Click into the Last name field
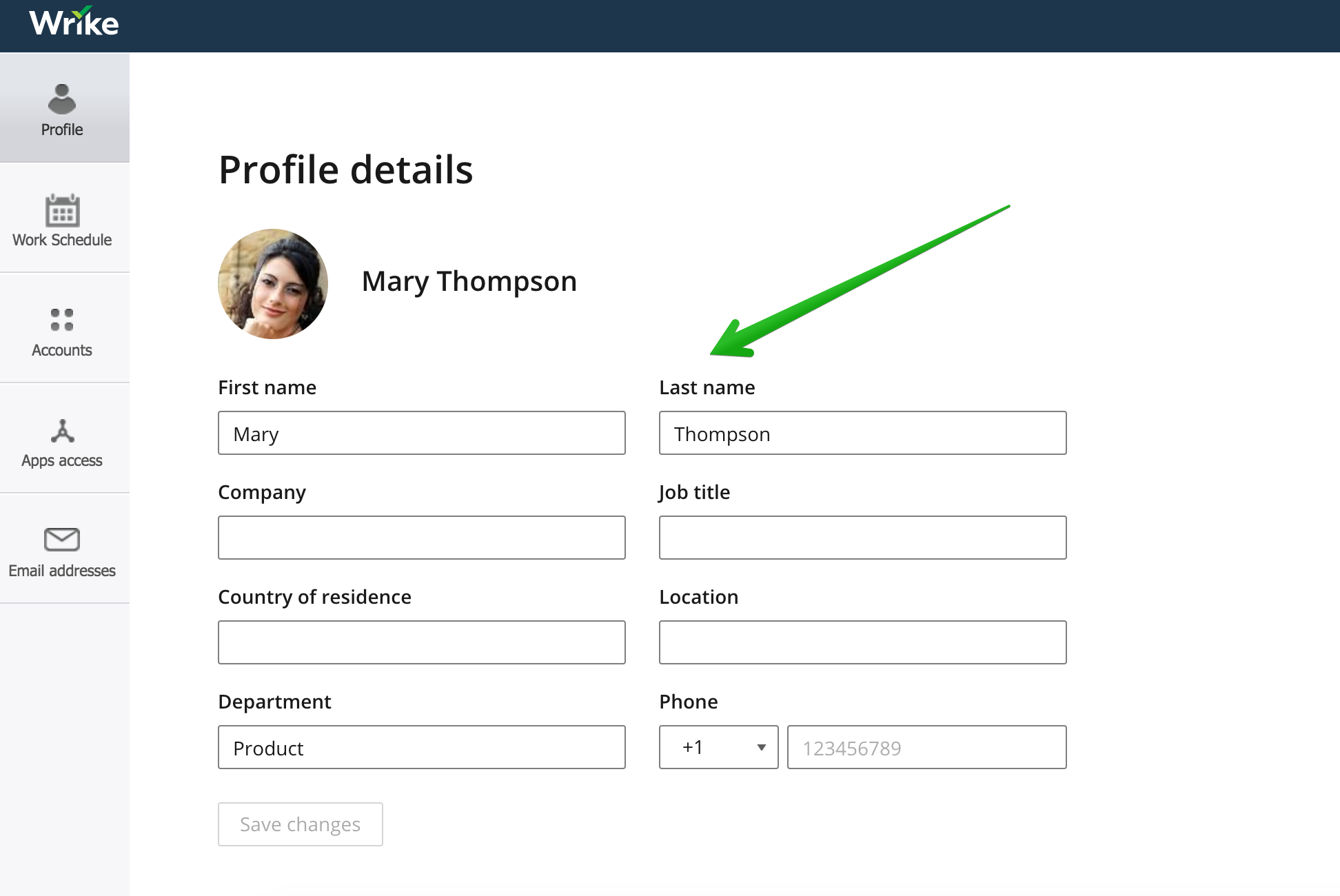This screenshot has width=1340, height=896. point(862,434)
